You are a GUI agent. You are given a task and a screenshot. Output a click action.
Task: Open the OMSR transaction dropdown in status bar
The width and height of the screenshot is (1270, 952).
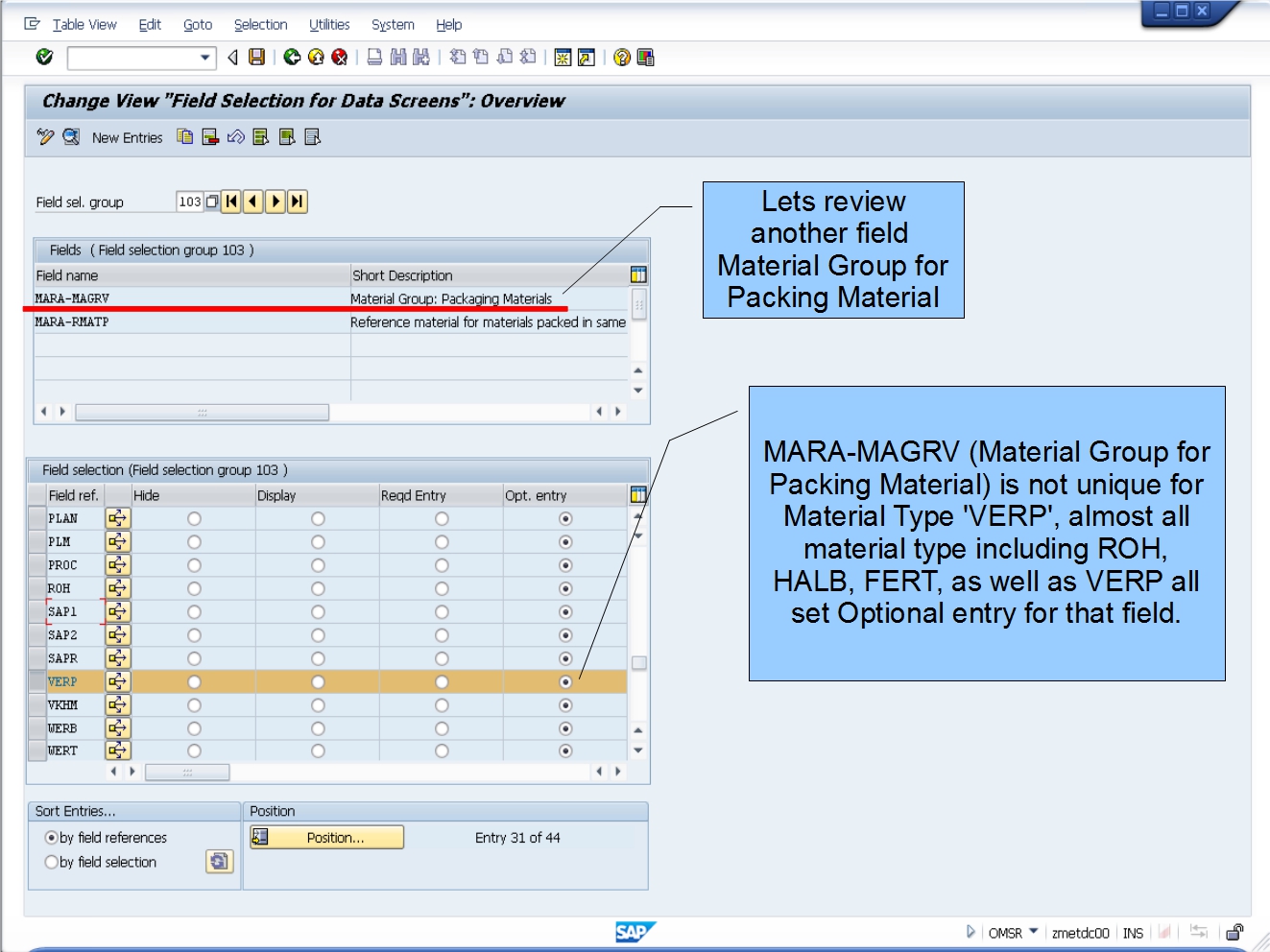tap(1033, 932)
